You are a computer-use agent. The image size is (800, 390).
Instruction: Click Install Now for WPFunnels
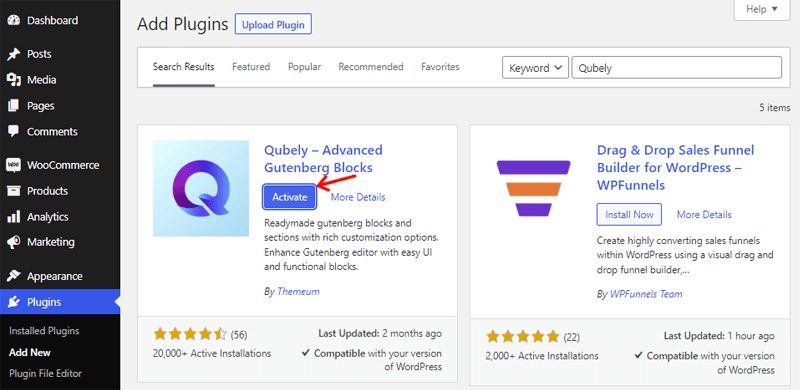[x=629, y=214]
